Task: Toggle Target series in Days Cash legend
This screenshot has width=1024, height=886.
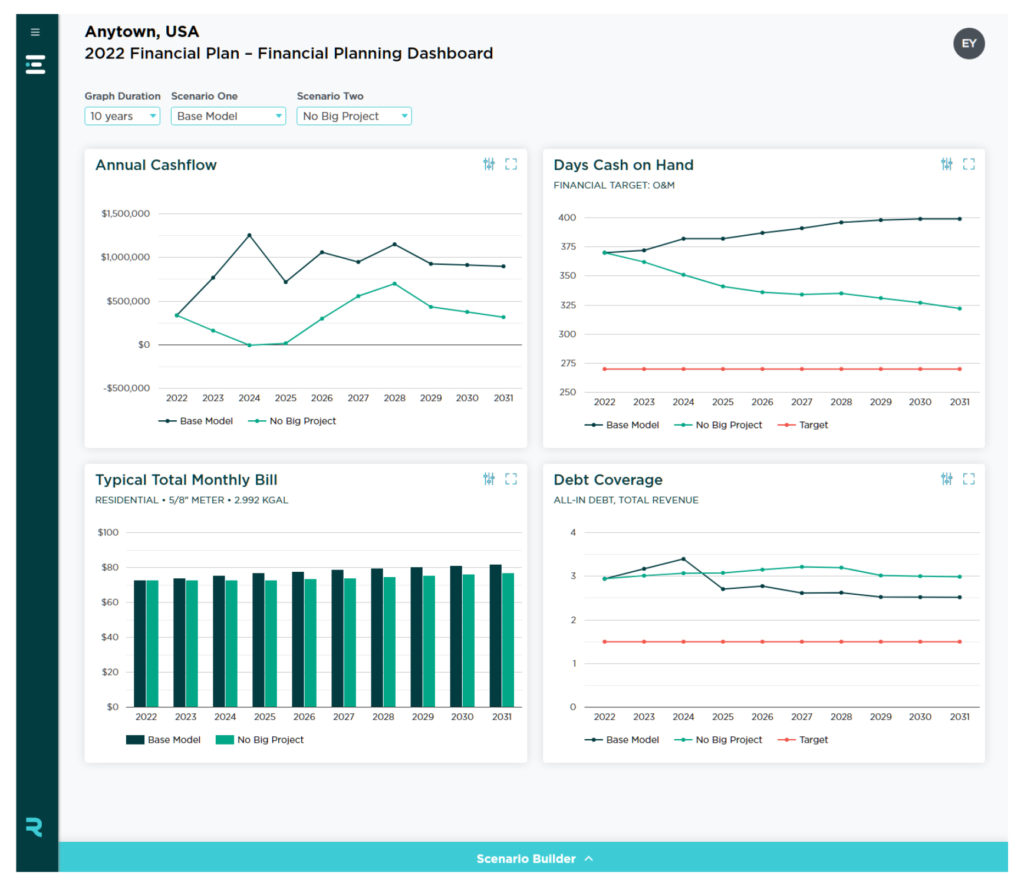Action: [803, 425]
